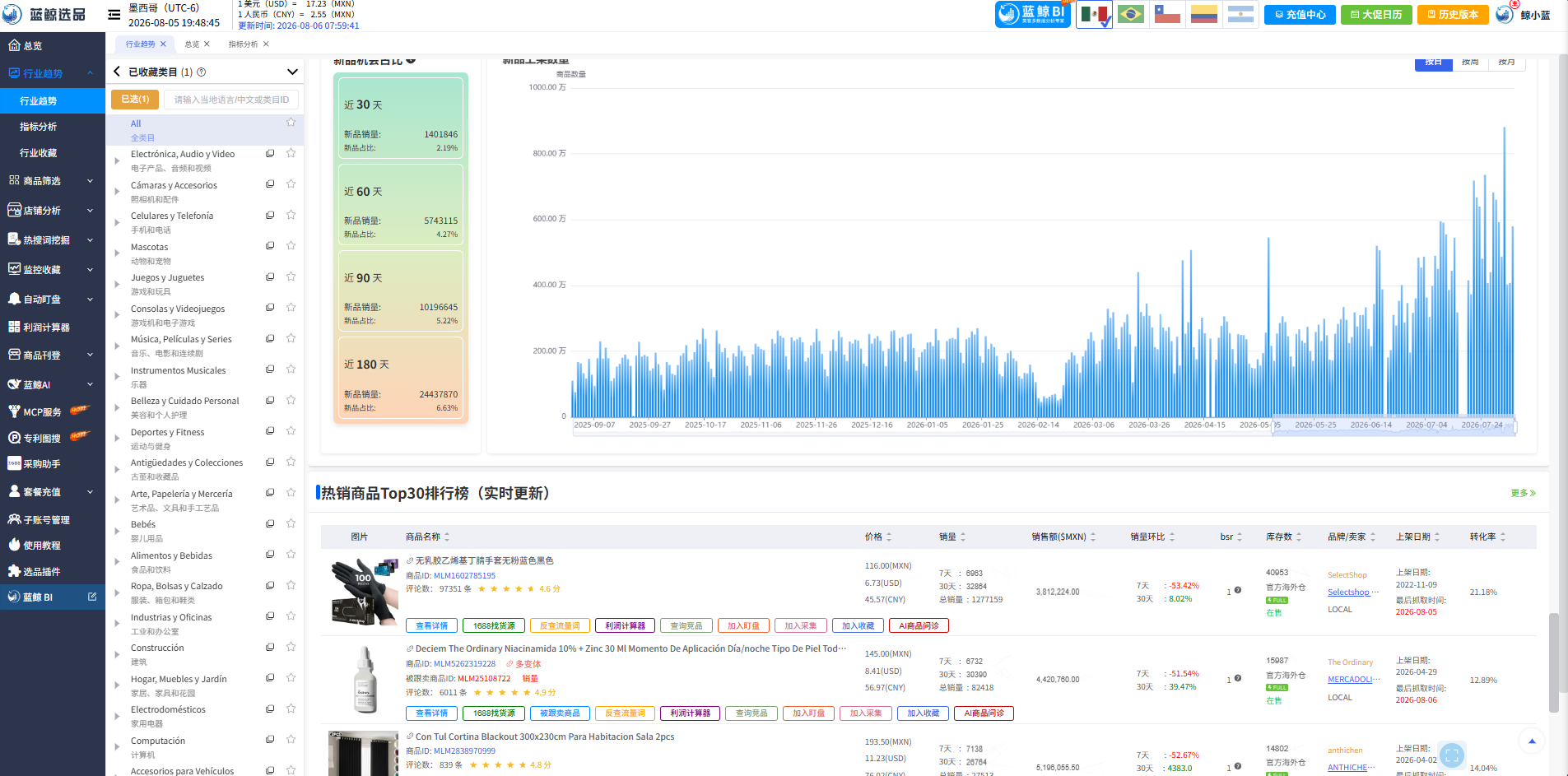The width and height of the screenshot is (1568, 776).
Task: Open 行业收藏 in the sidebar
Action: (39, 153)
